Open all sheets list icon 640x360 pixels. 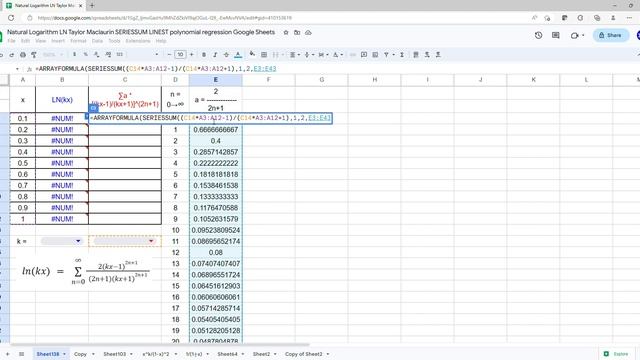click(x=21, y=354)
